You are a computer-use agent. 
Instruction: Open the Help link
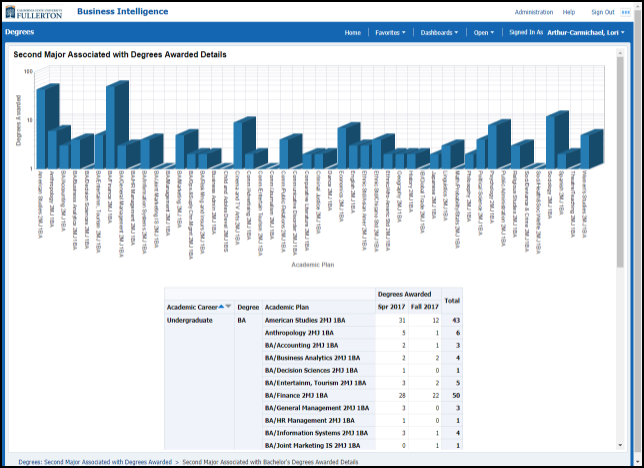(x=569, y=12)
